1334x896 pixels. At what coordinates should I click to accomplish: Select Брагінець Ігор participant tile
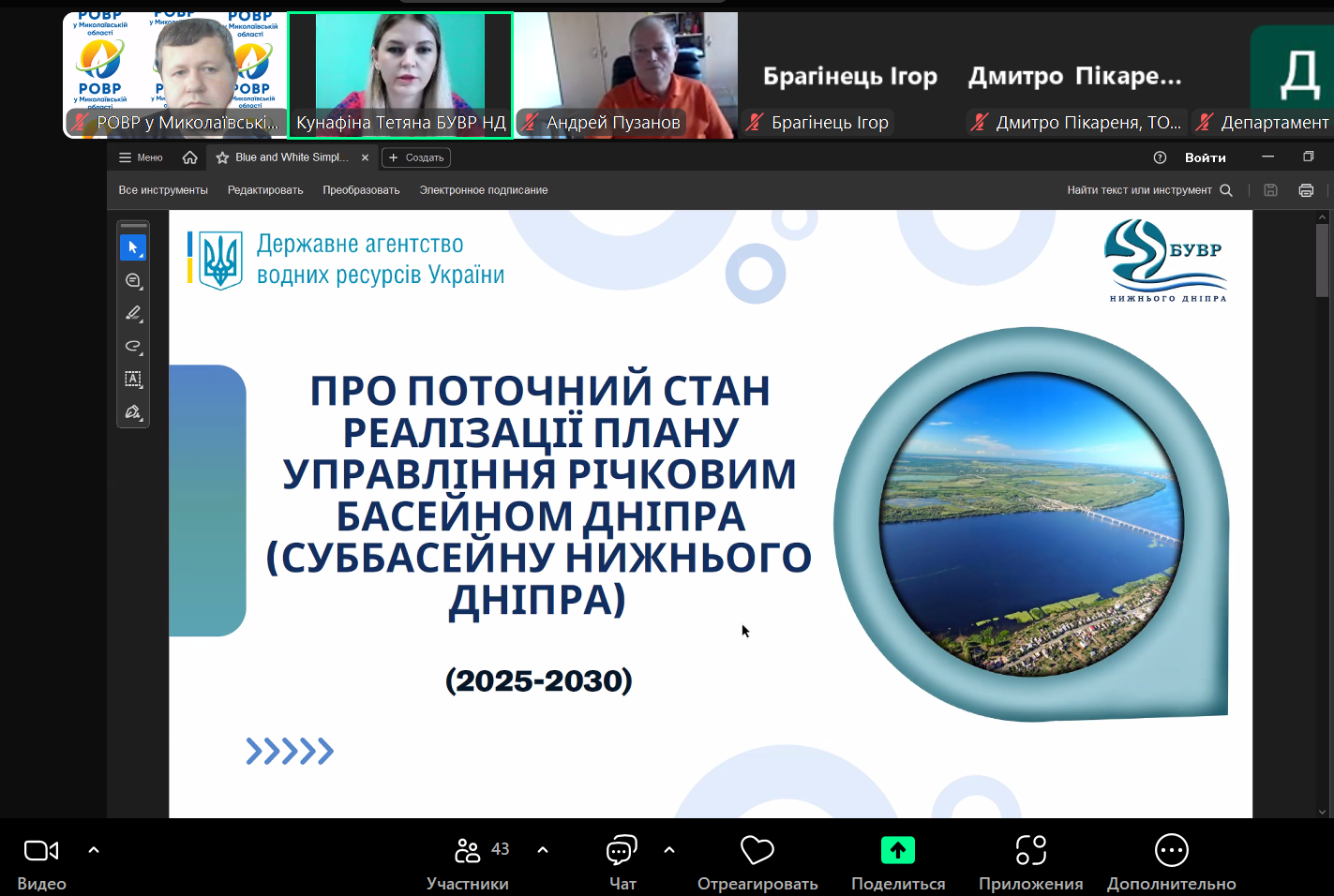coord(850,75)
